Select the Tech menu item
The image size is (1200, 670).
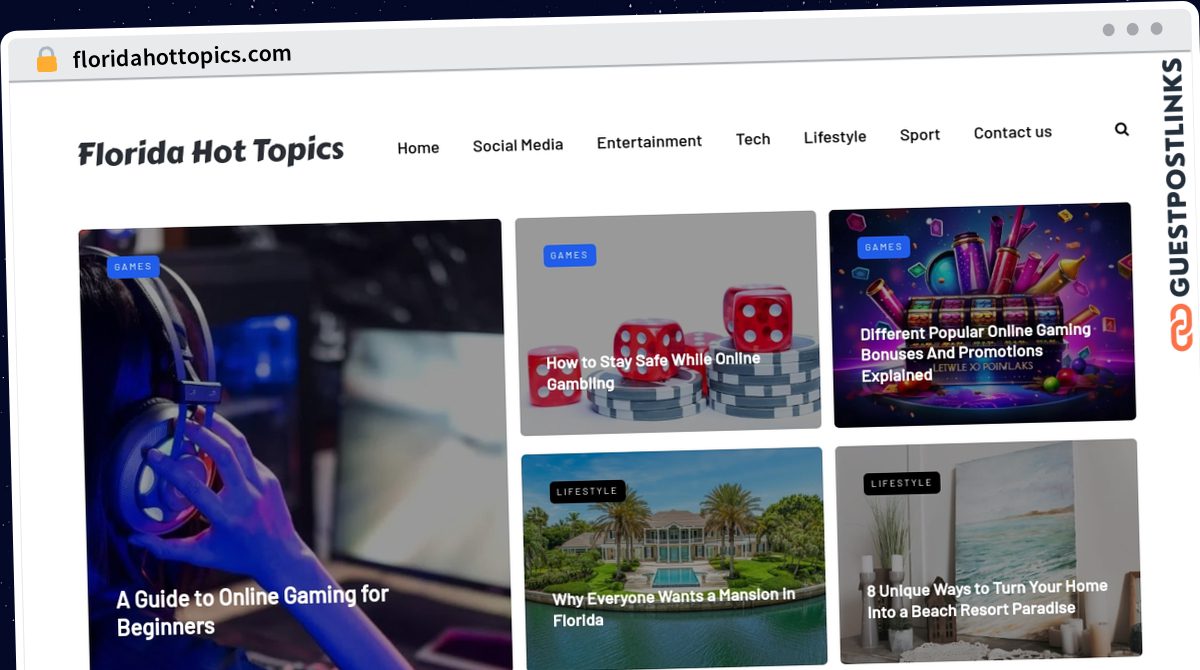pos(753,139)
